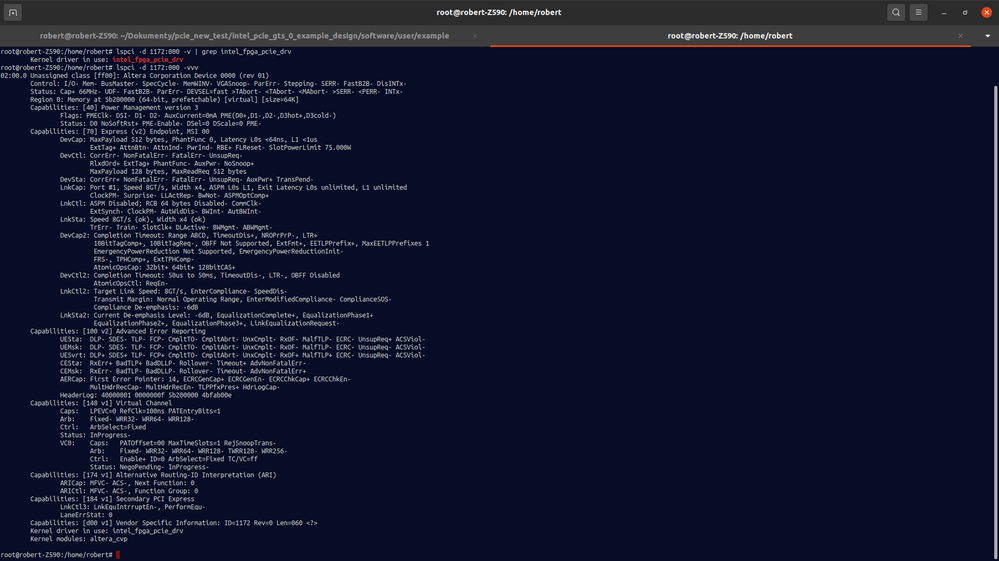Click 'Compliance De-emphasis: -6dB' line

pyautogui.click(x=146, y=307)
